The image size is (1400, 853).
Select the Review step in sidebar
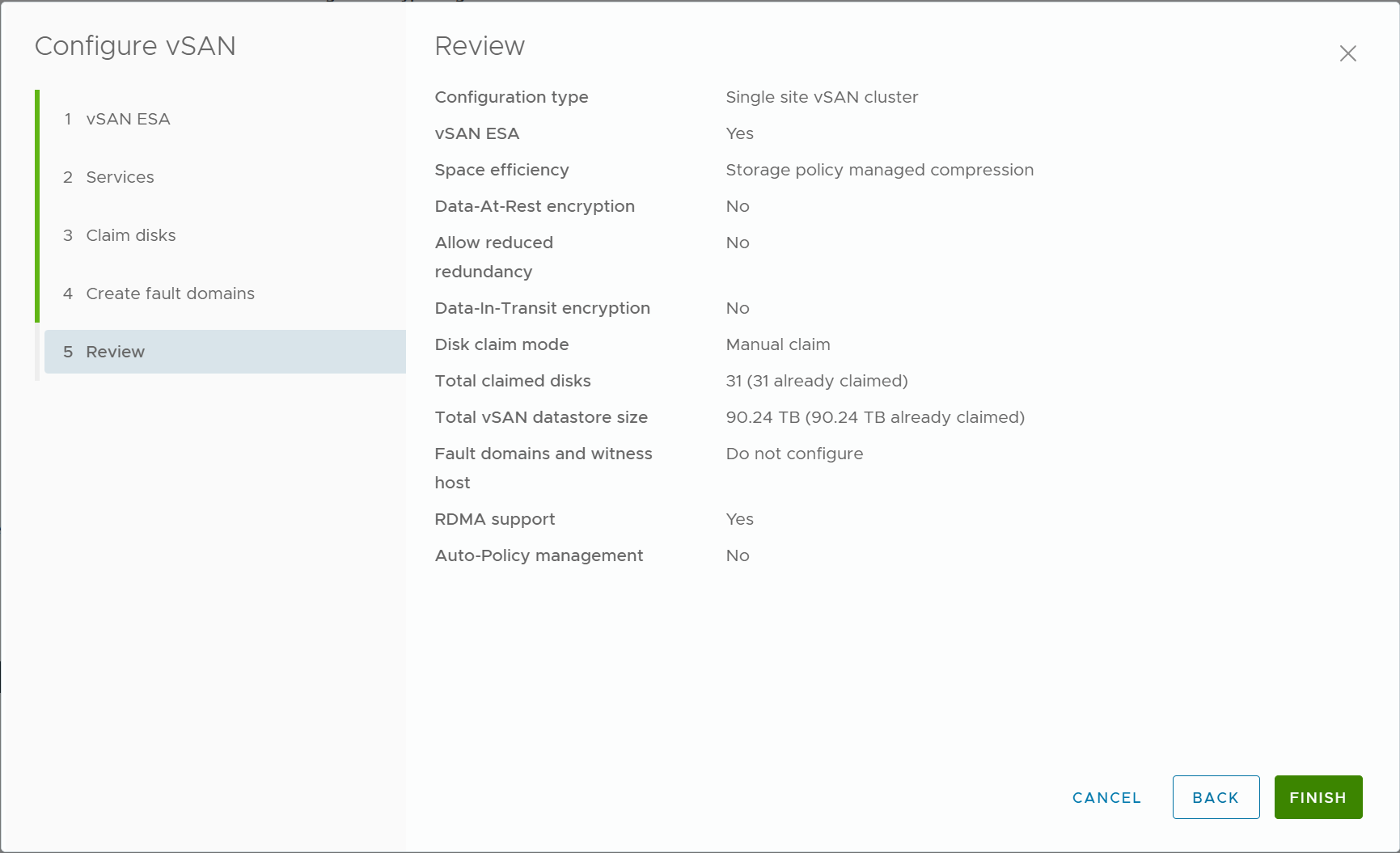click(115, 352)
